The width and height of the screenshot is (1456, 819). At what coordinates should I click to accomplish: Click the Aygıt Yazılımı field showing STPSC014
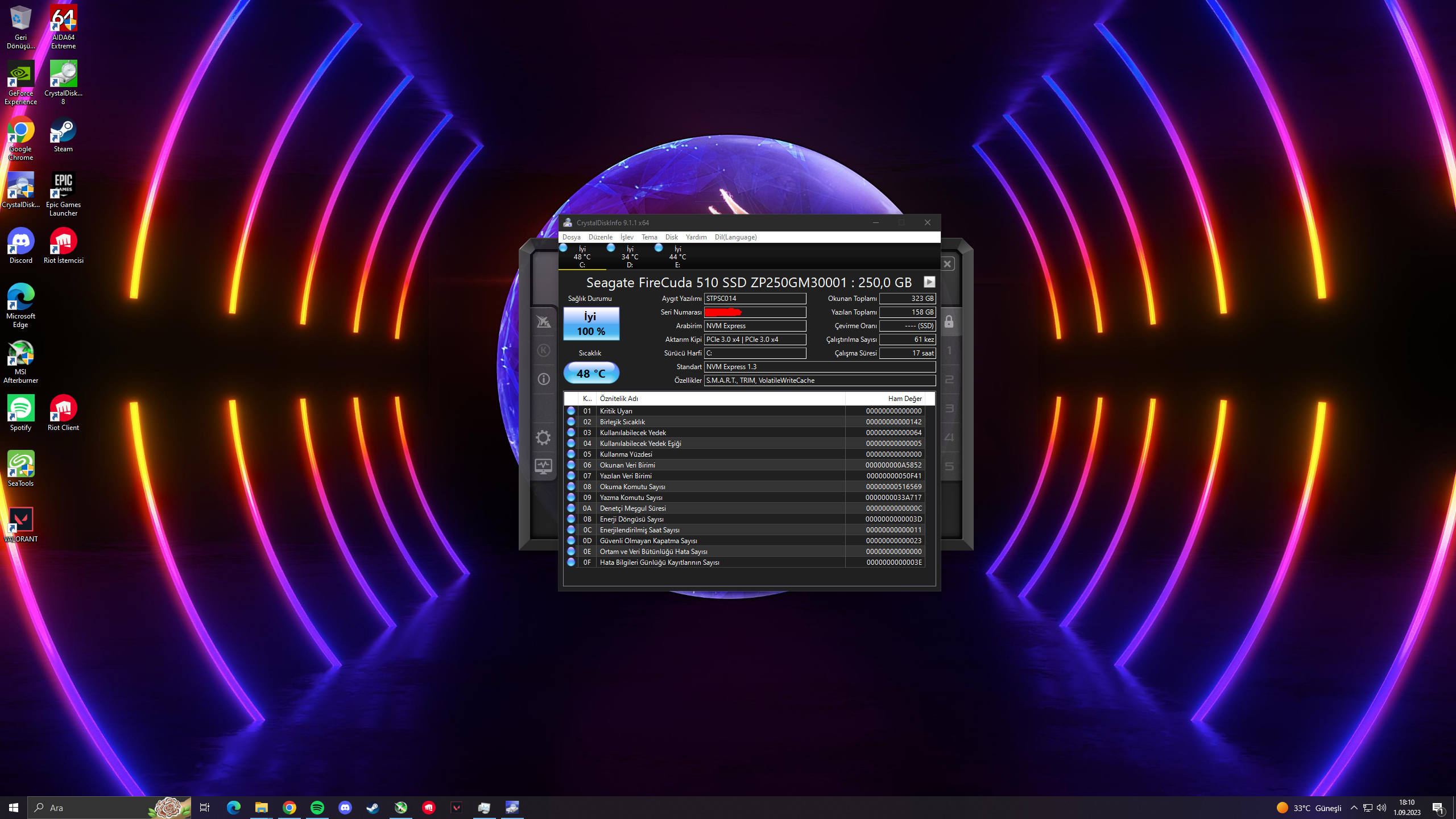[755, 299]
